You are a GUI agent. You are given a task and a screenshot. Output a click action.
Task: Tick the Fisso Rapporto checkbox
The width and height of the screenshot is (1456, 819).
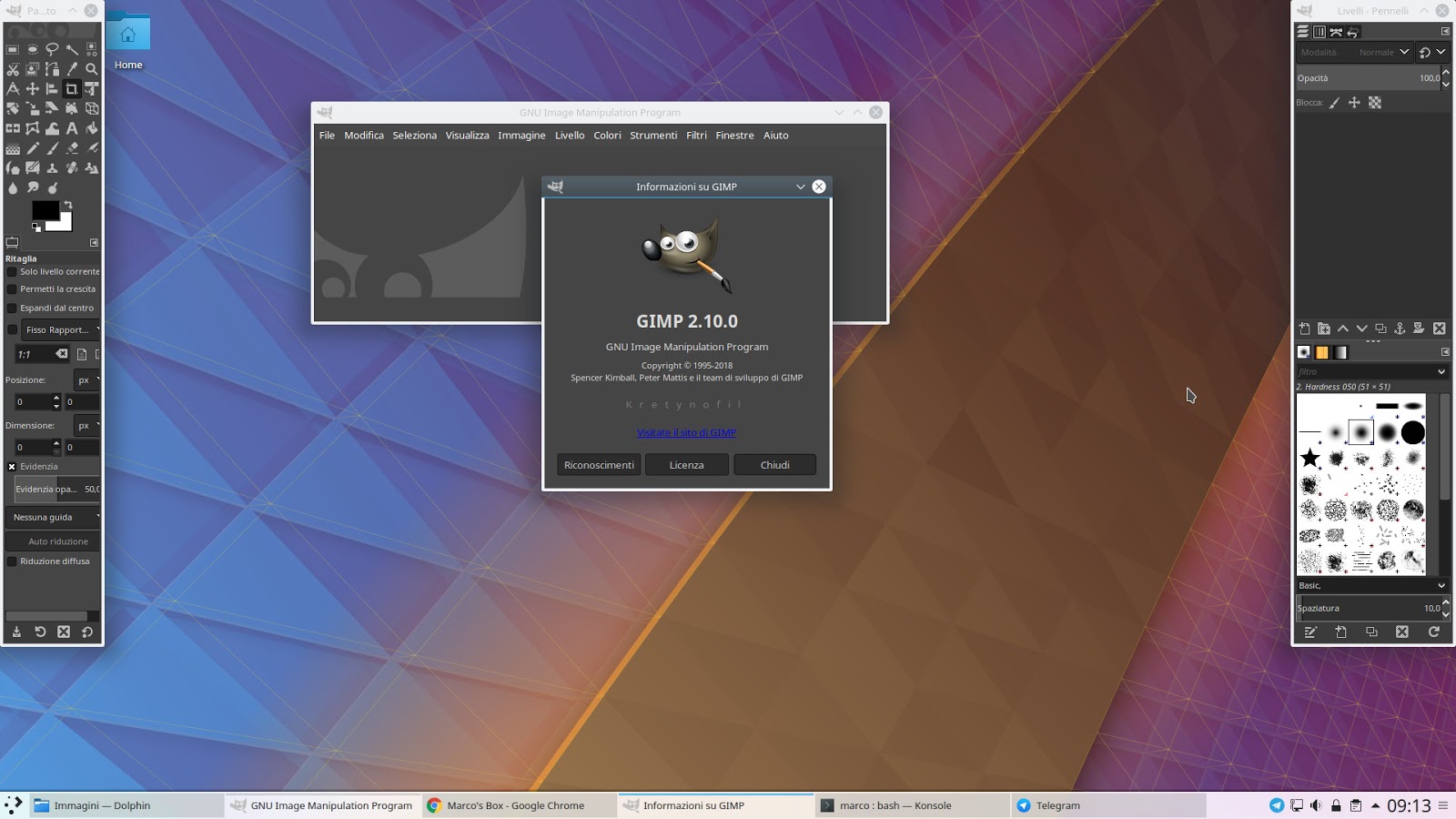12,329
